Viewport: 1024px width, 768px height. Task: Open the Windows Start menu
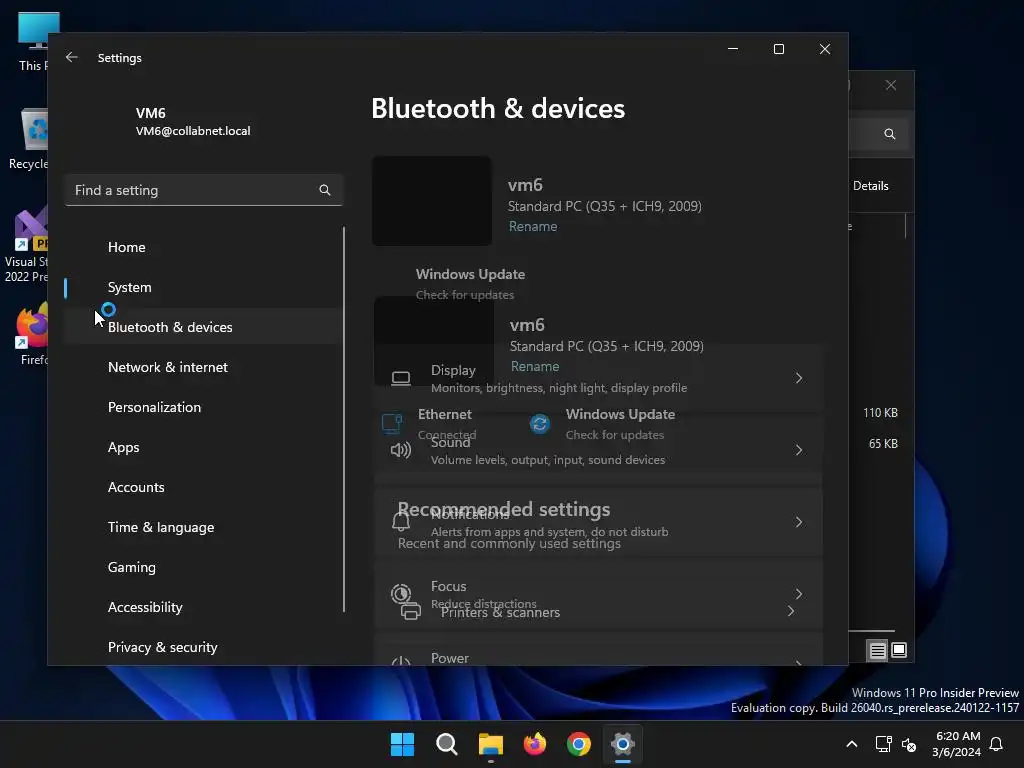click(402, 744)
